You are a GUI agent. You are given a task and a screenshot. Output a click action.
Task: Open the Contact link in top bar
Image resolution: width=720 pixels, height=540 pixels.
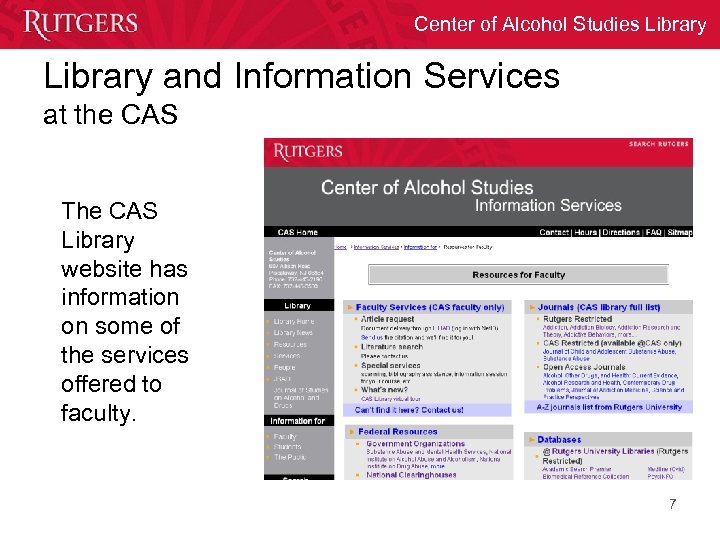point(554,232)
